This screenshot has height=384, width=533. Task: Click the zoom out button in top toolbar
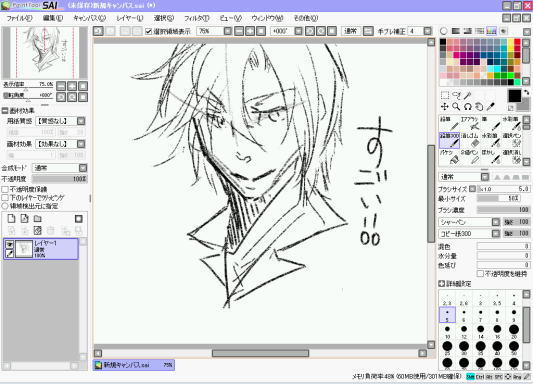pos(239,31)
